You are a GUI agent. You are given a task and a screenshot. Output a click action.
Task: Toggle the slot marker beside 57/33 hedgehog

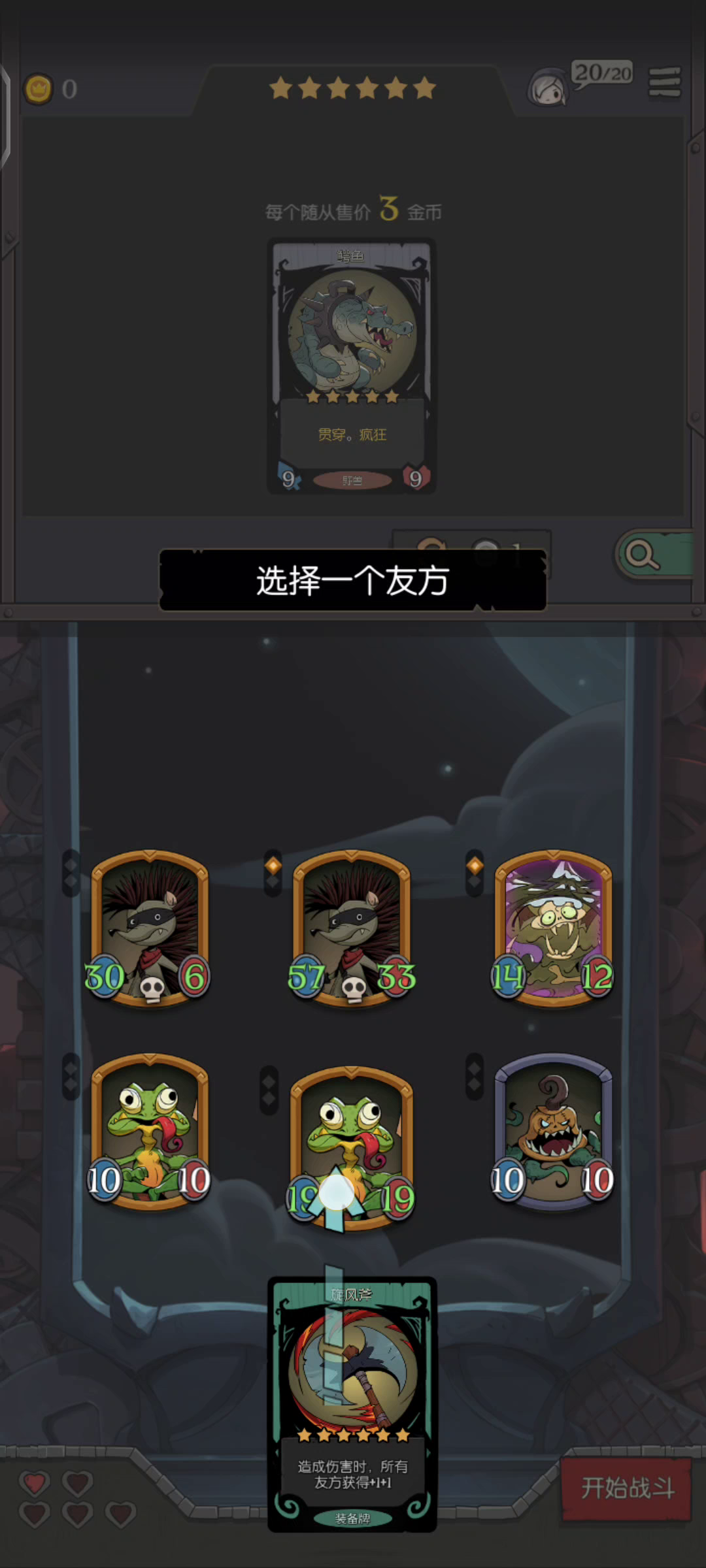273,873
